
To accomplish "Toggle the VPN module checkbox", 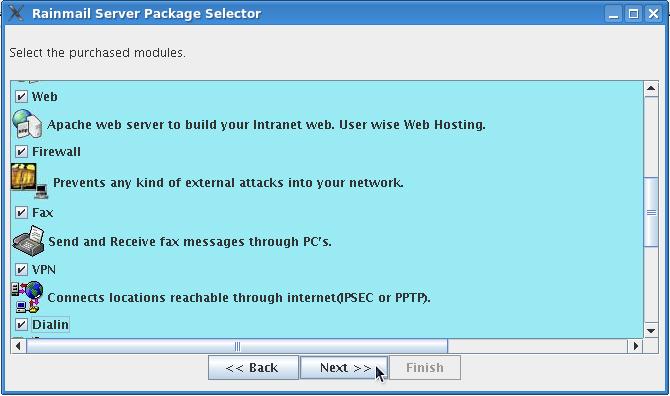I will 21,270.
